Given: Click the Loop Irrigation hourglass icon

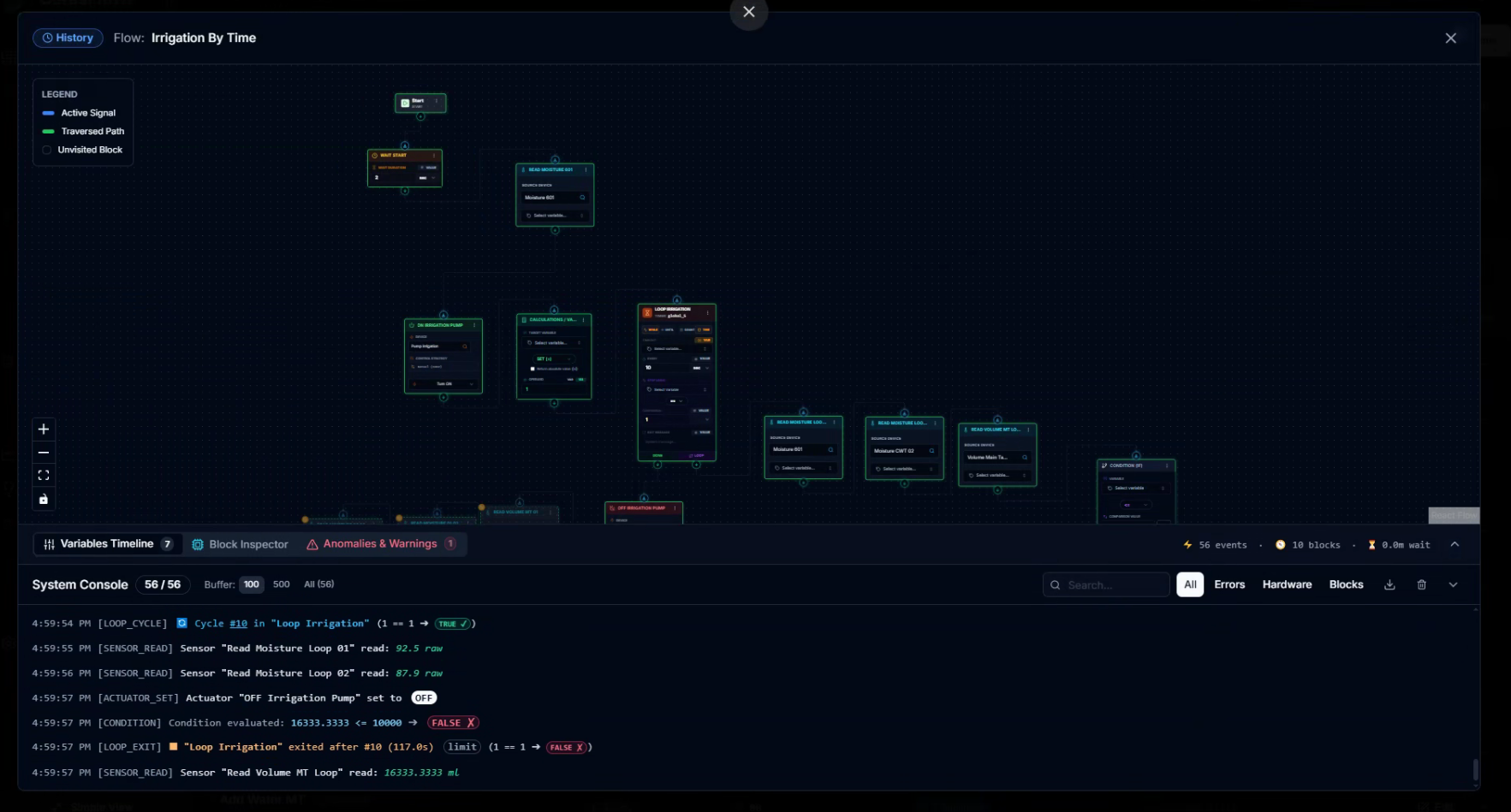Looking at the screenshot, I should click(647, 312).
